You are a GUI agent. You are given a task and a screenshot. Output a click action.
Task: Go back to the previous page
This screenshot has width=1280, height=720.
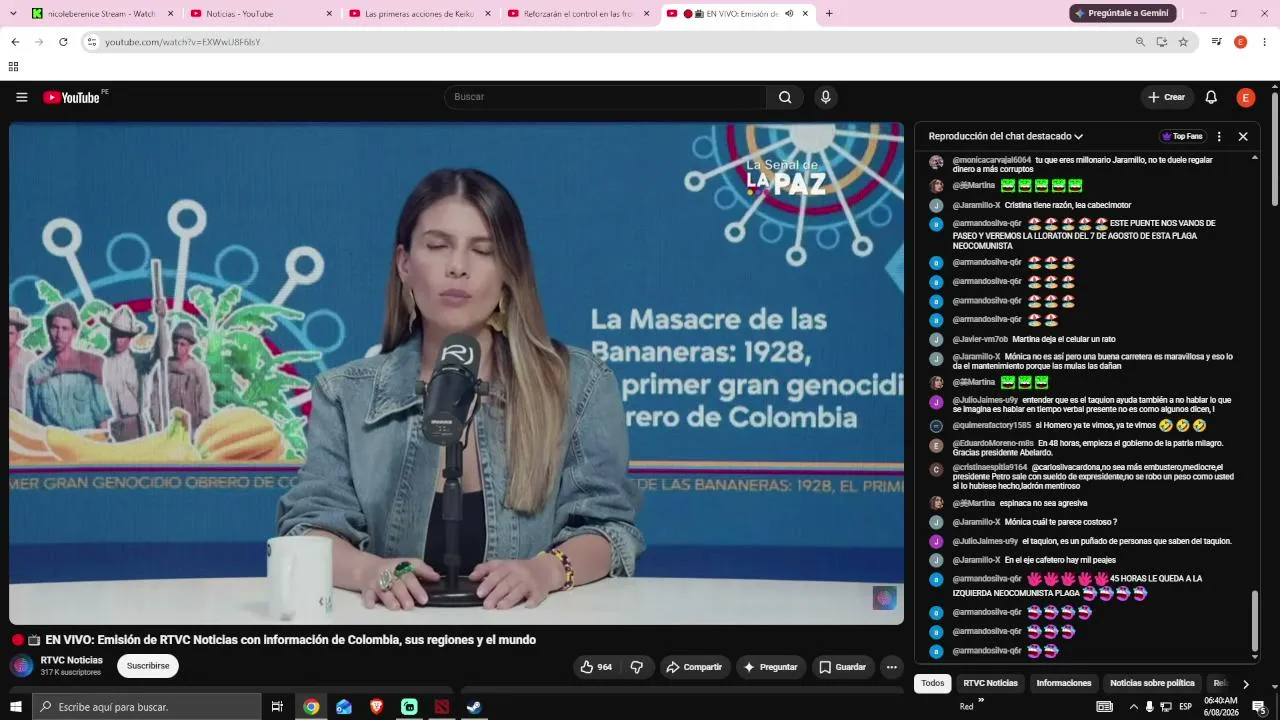tap(15, 42)
